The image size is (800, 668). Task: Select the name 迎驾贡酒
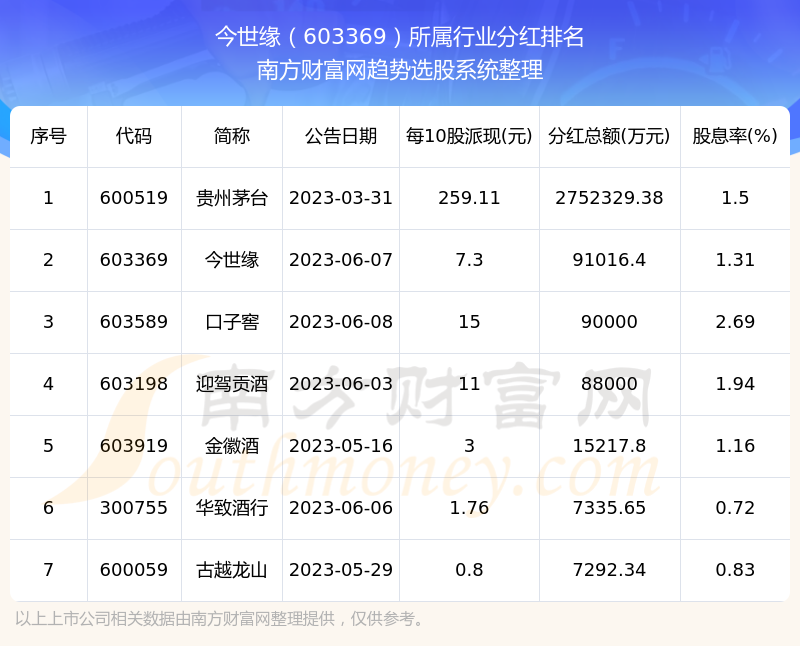click(x=232, y=384)
